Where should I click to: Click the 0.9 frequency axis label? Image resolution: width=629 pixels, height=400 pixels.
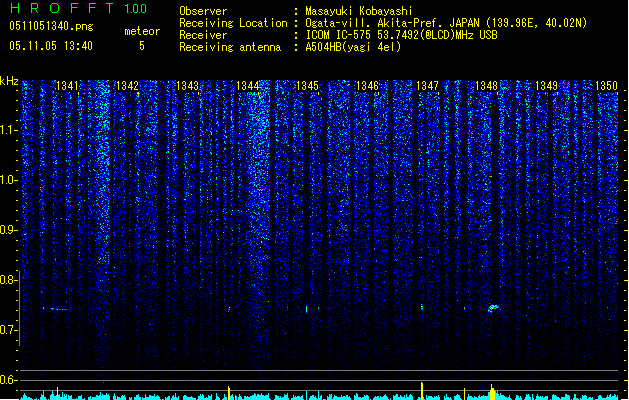(x=8, y=230)
